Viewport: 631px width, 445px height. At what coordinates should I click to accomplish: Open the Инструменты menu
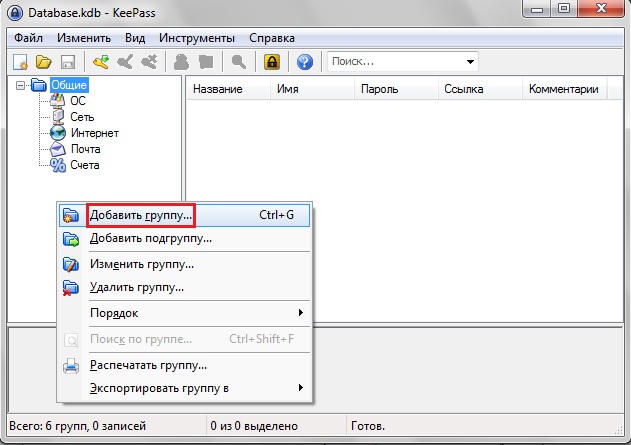[197, 37]
